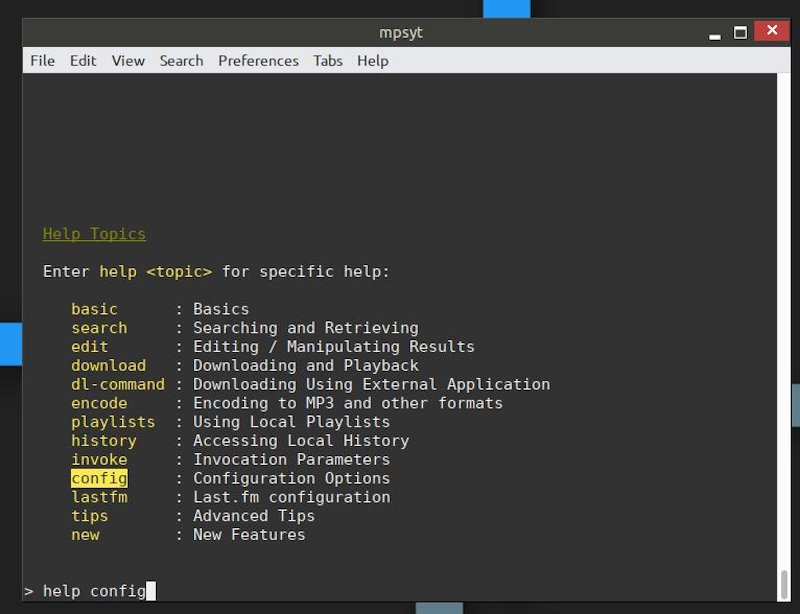Click the underlined 'Help Topics' heading
The width and height of the screenshot is (800, 614).
pyautogui.click(x=94, y=234)
